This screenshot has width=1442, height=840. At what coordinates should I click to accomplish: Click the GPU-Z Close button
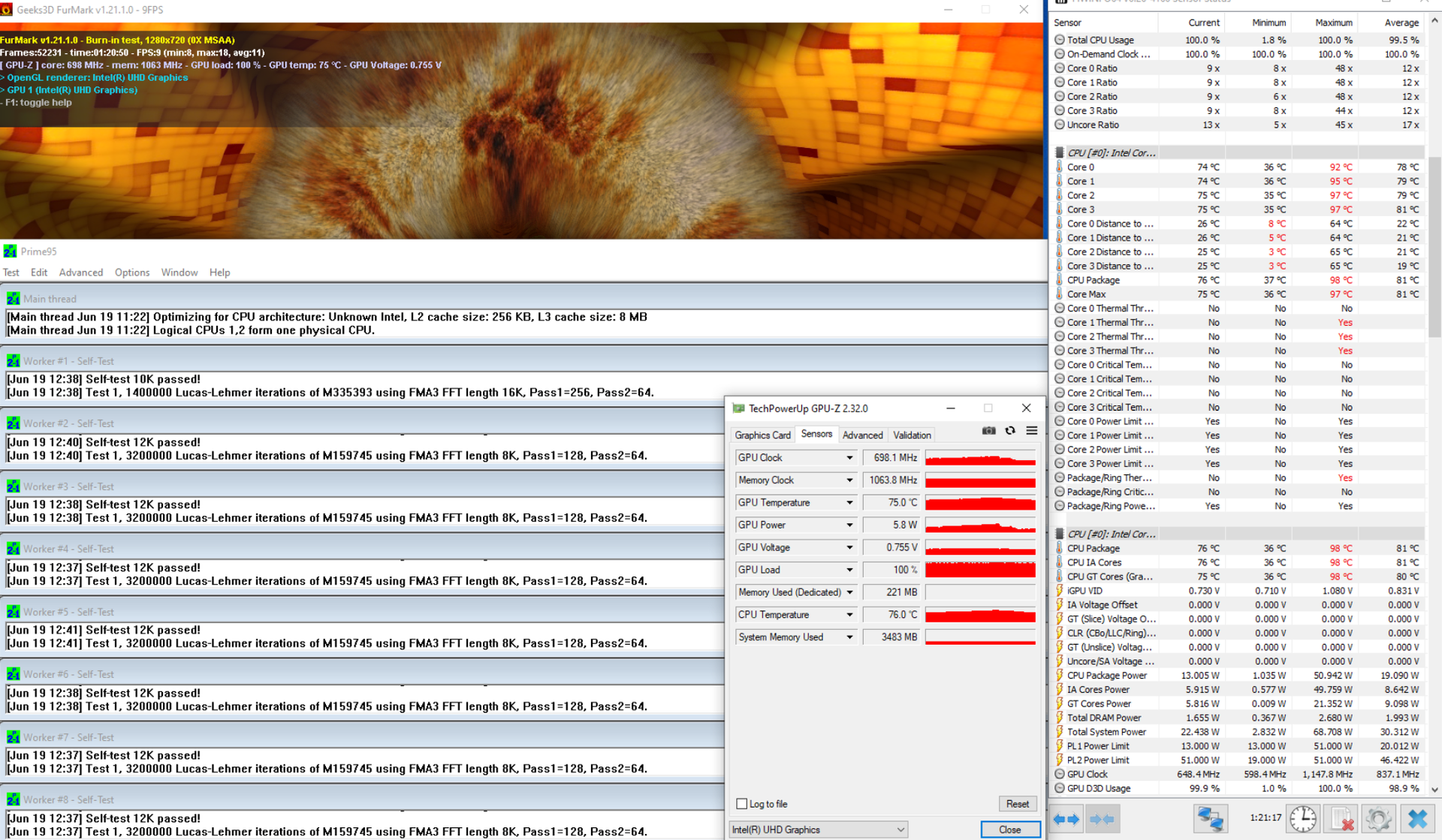point(1009,829)
